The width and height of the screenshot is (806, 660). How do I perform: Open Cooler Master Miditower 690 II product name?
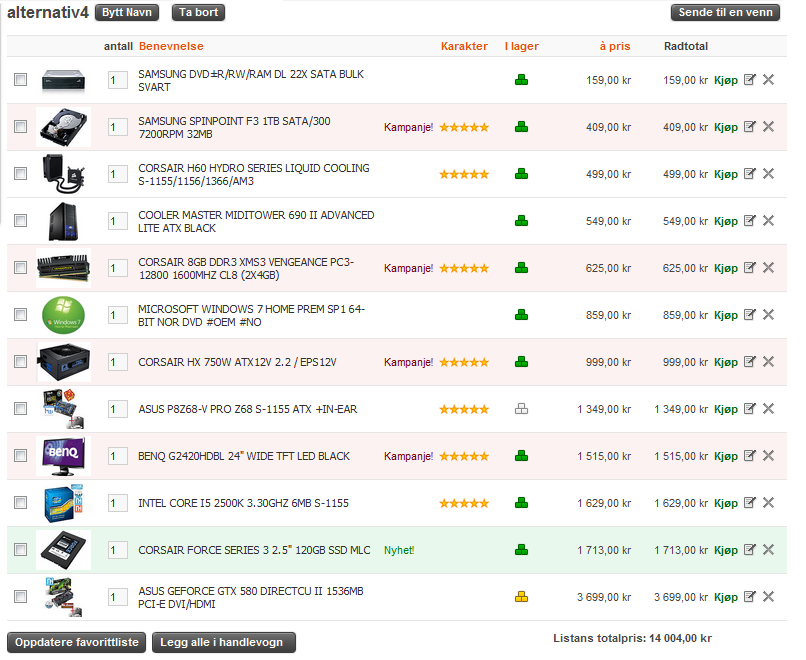(256, 222)
